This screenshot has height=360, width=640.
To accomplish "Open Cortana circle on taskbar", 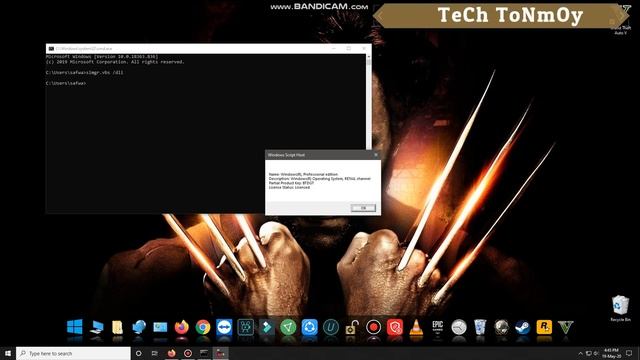I will click(x=138, y=353).
